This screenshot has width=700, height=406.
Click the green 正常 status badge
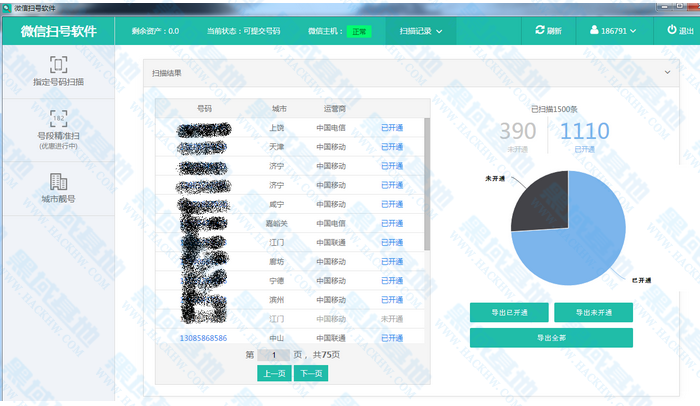pyautogui.click(x=359, y=31)
